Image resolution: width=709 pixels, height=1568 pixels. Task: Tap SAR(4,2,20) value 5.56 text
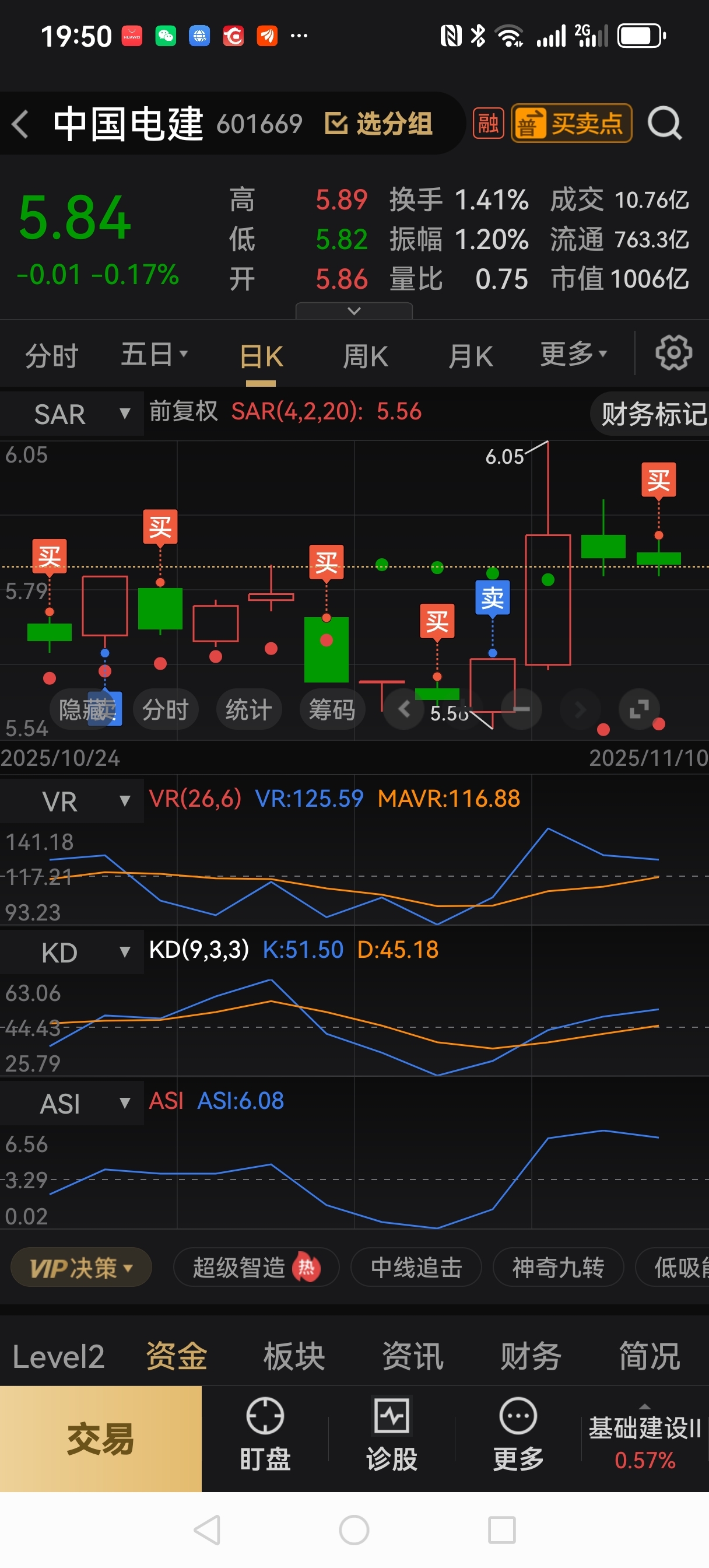click(x=326, y=411)
